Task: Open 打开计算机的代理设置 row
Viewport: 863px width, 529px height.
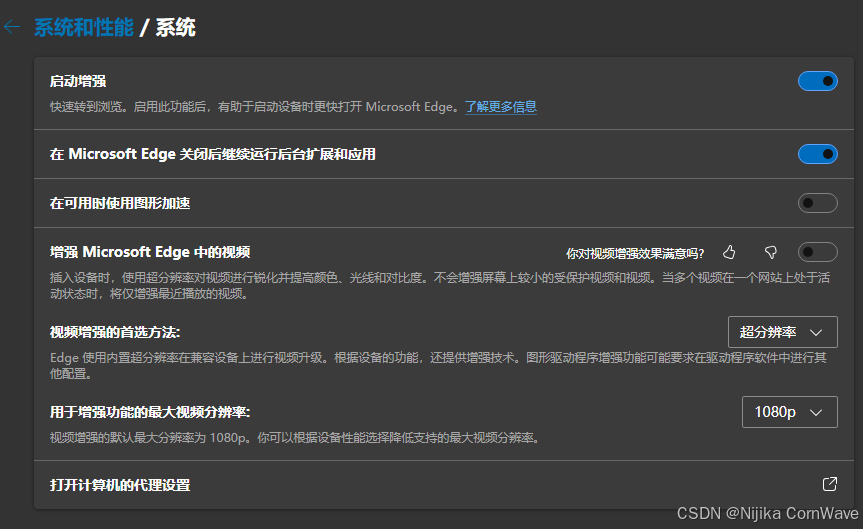Action: [x=444, y=485]
